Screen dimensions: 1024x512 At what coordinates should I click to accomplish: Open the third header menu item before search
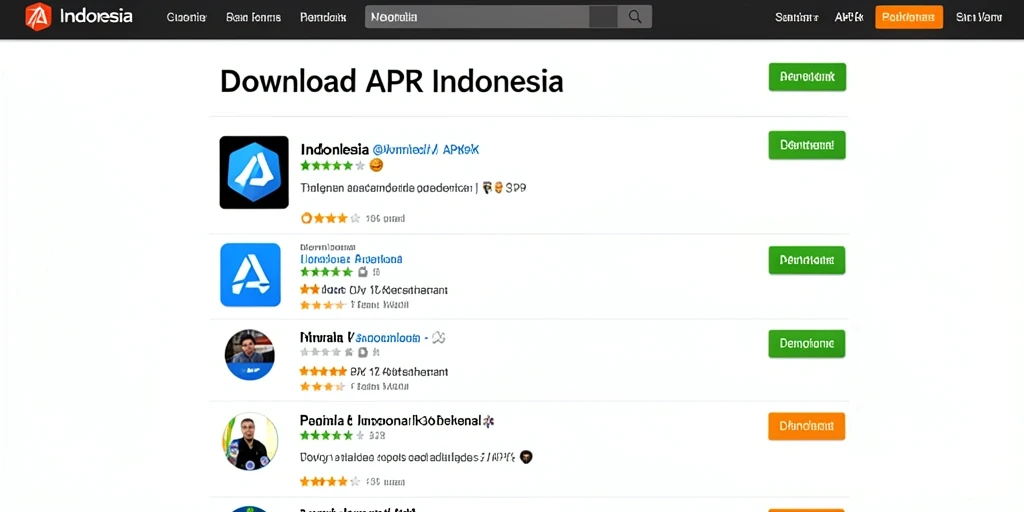323,18
